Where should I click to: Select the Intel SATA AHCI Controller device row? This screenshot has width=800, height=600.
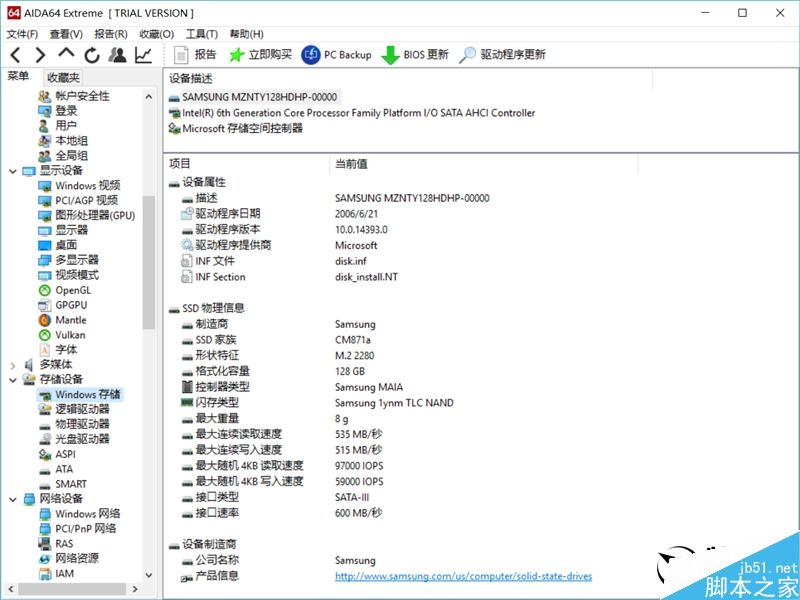click(x=352, y=113)
